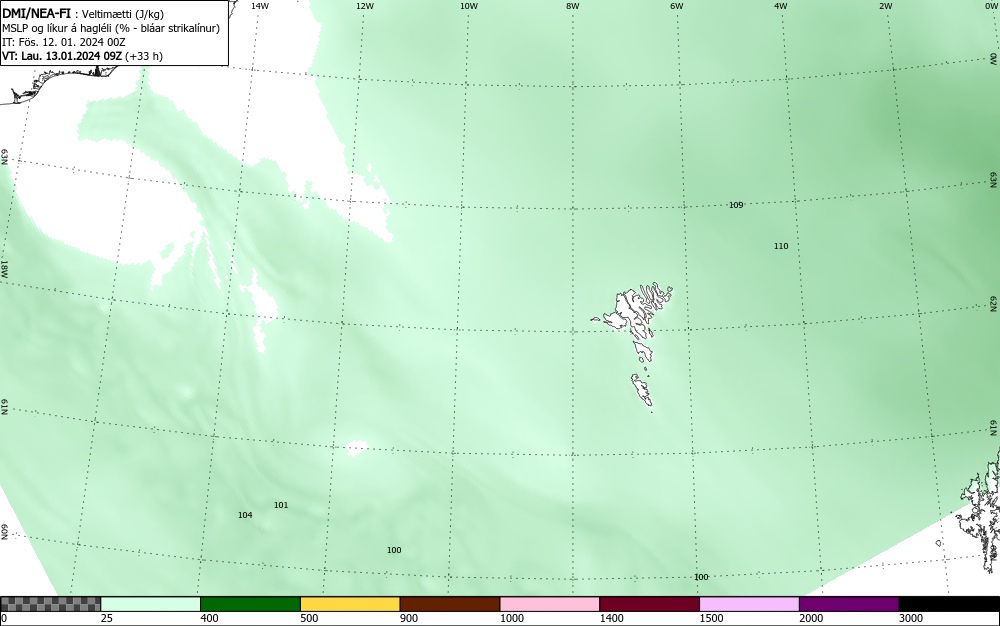Choose the light lilac 1500-2000 legend swatch
Image resolution: width=1000 pixels, height=626 pixels.
(x=749, y=604)
